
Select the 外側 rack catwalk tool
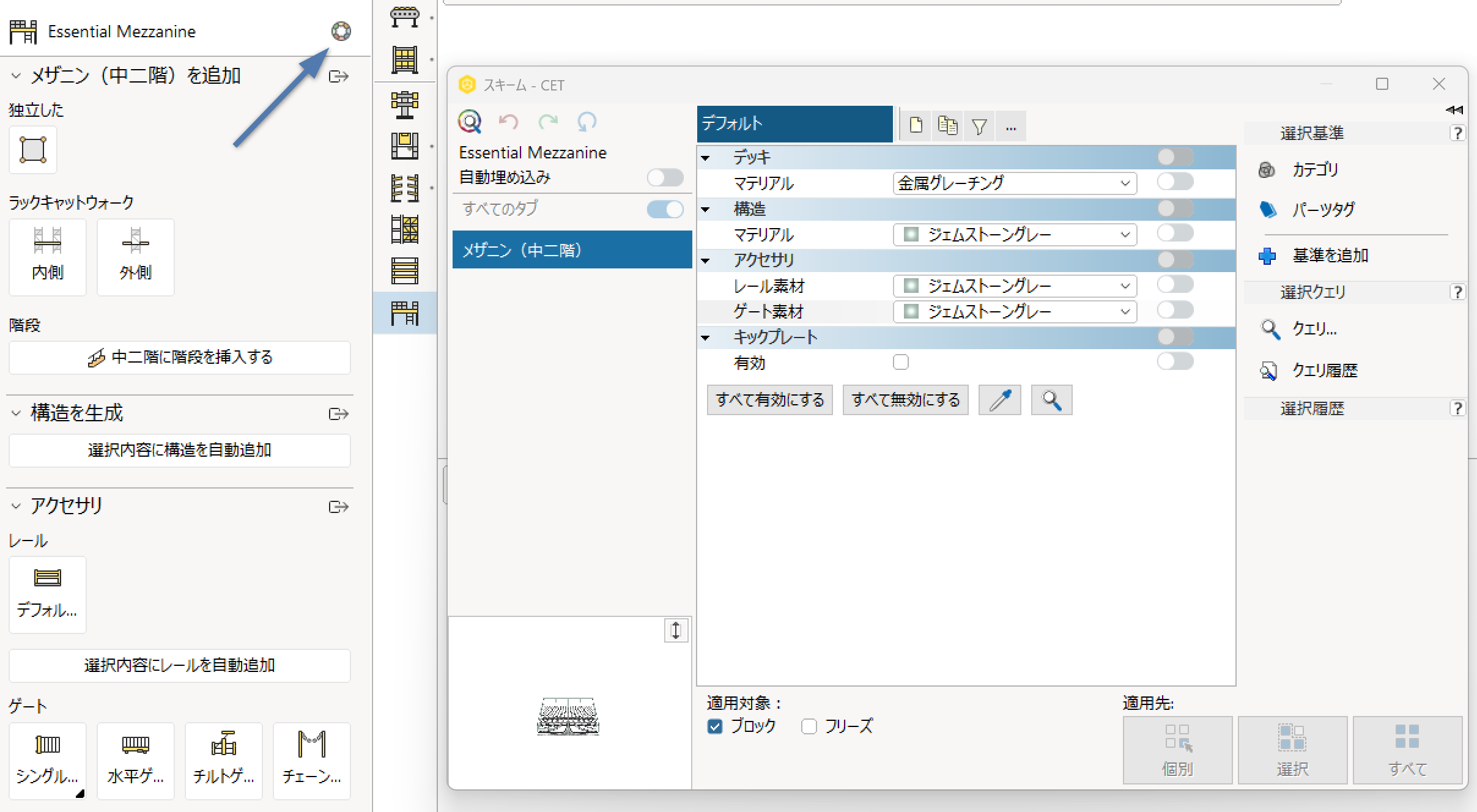click(x=136, y=257)
